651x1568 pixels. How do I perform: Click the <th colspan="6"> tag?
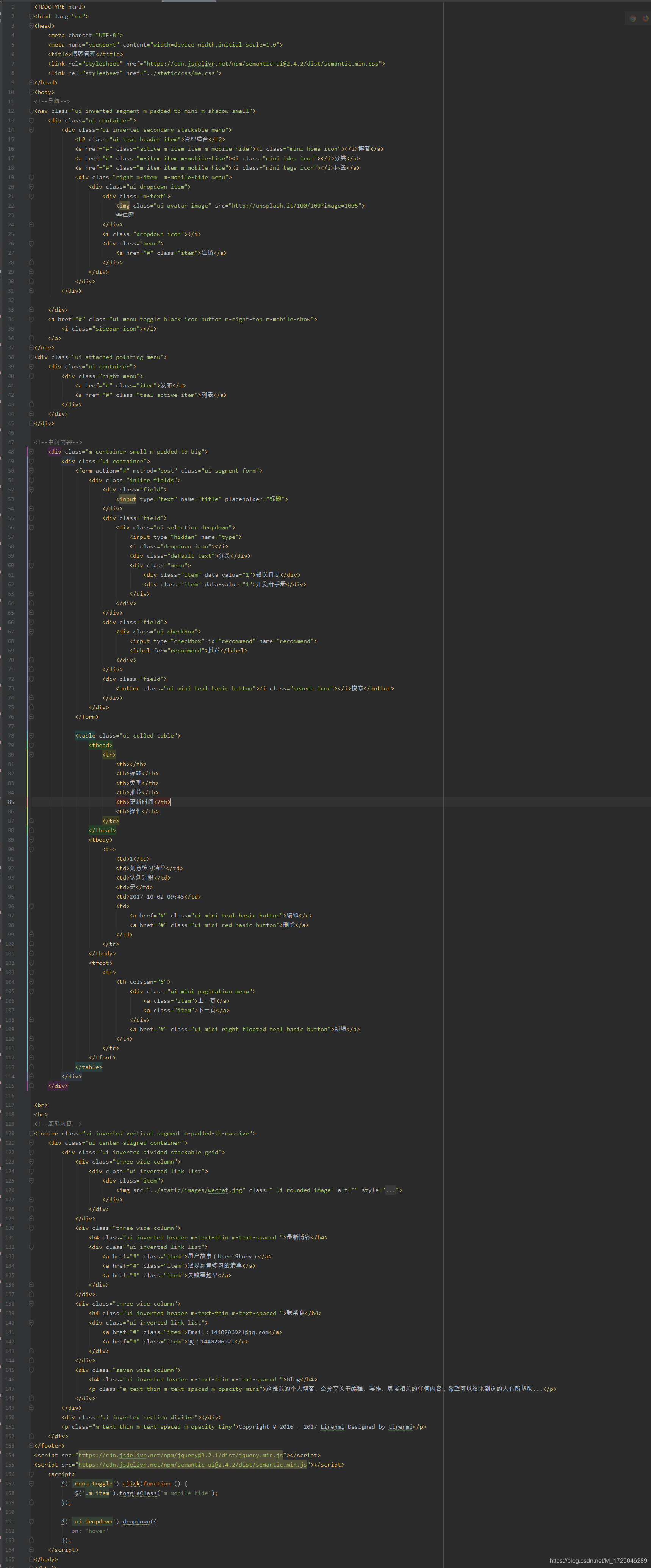143,982
